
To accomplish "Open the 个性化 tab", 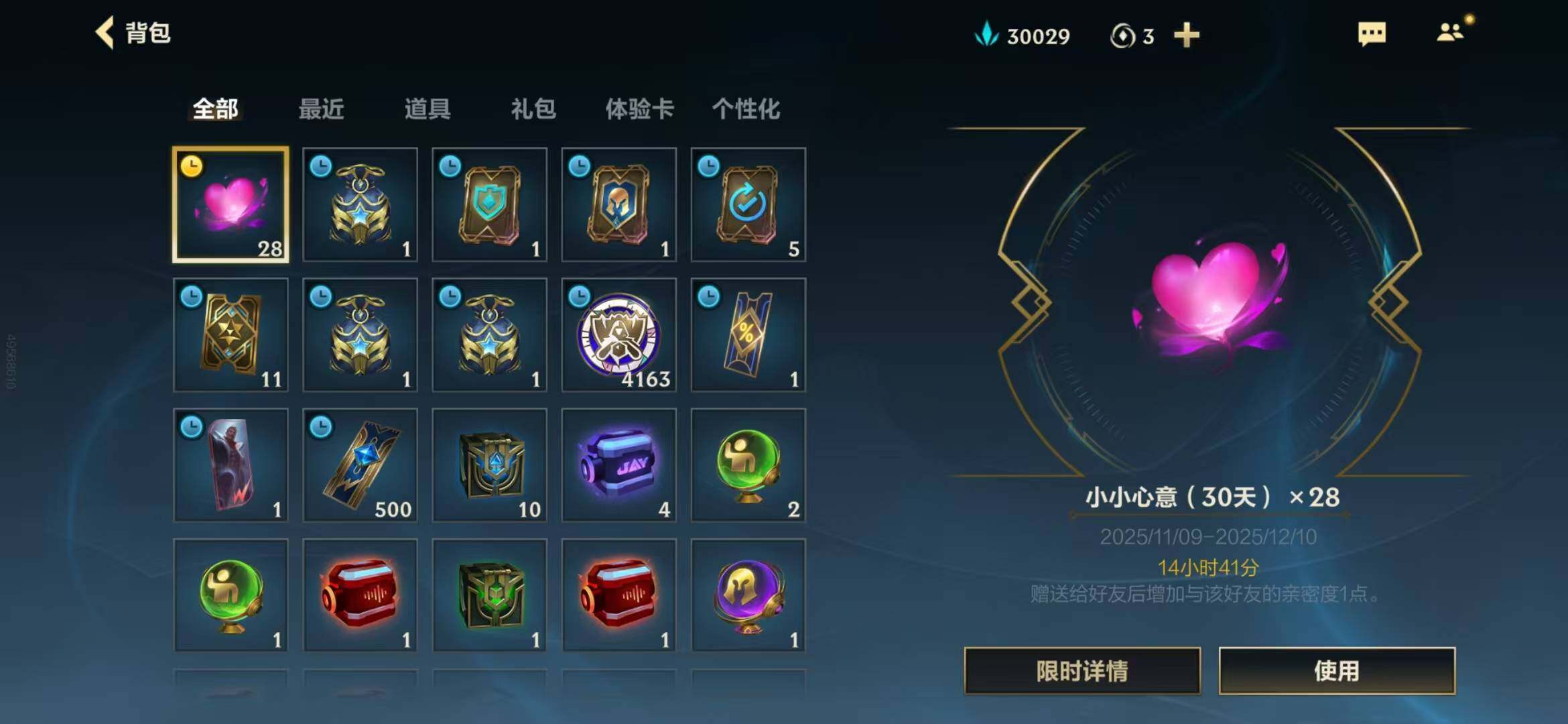I will [x=746, y=109].
